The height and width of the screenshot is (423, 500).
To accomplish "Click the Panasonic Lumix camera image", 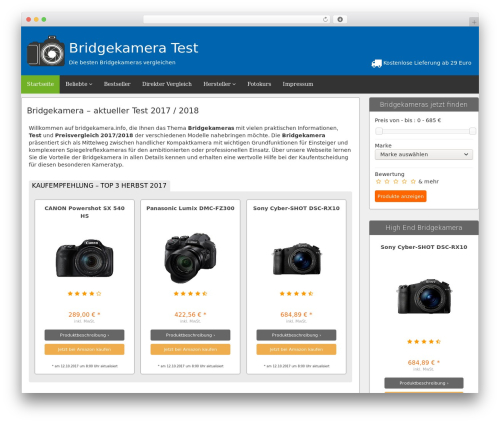I will [190, 258].
